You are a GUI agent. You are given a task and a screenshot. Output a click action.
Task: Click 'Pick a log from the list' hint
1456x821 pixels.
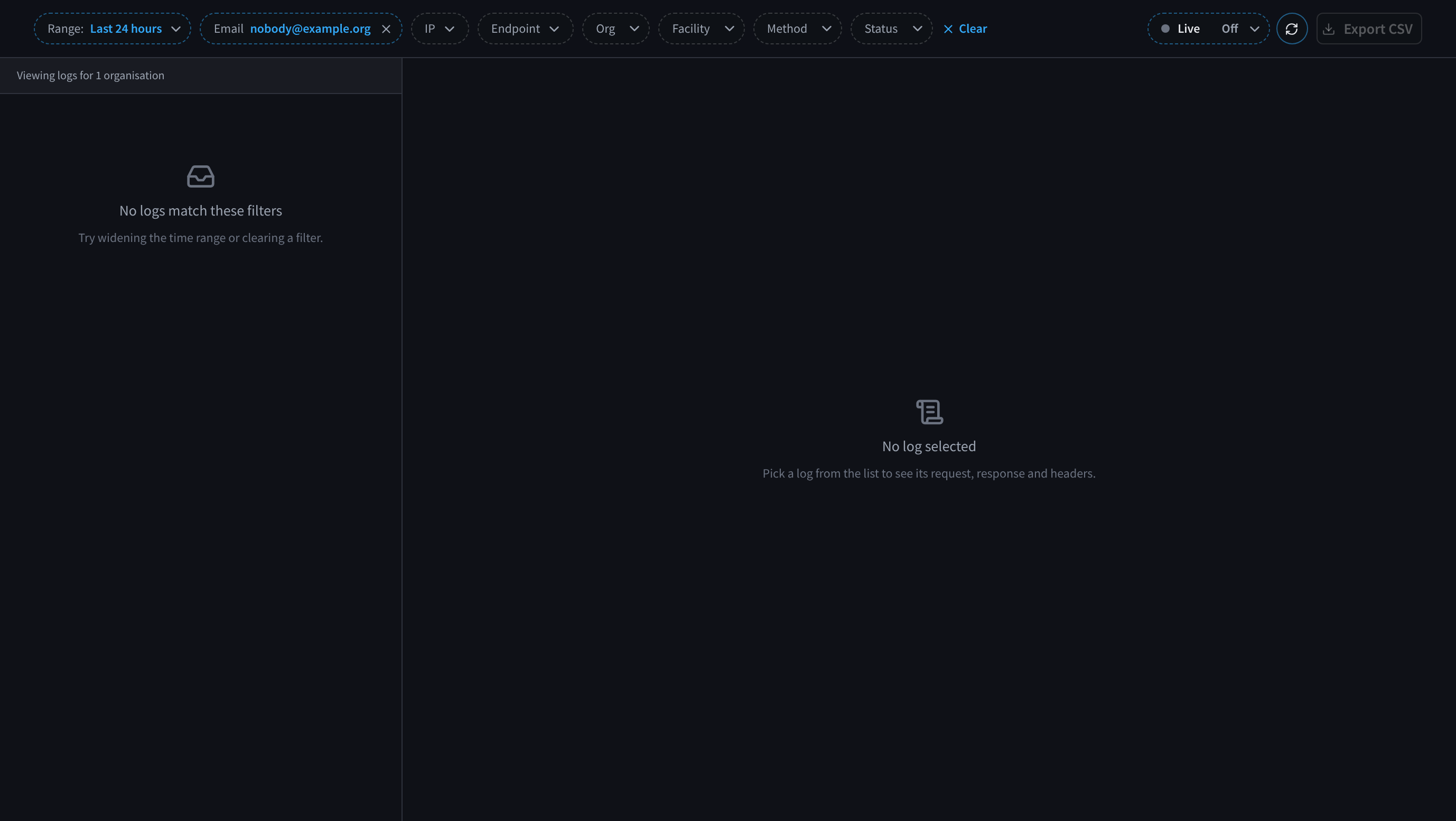point(929,473)
